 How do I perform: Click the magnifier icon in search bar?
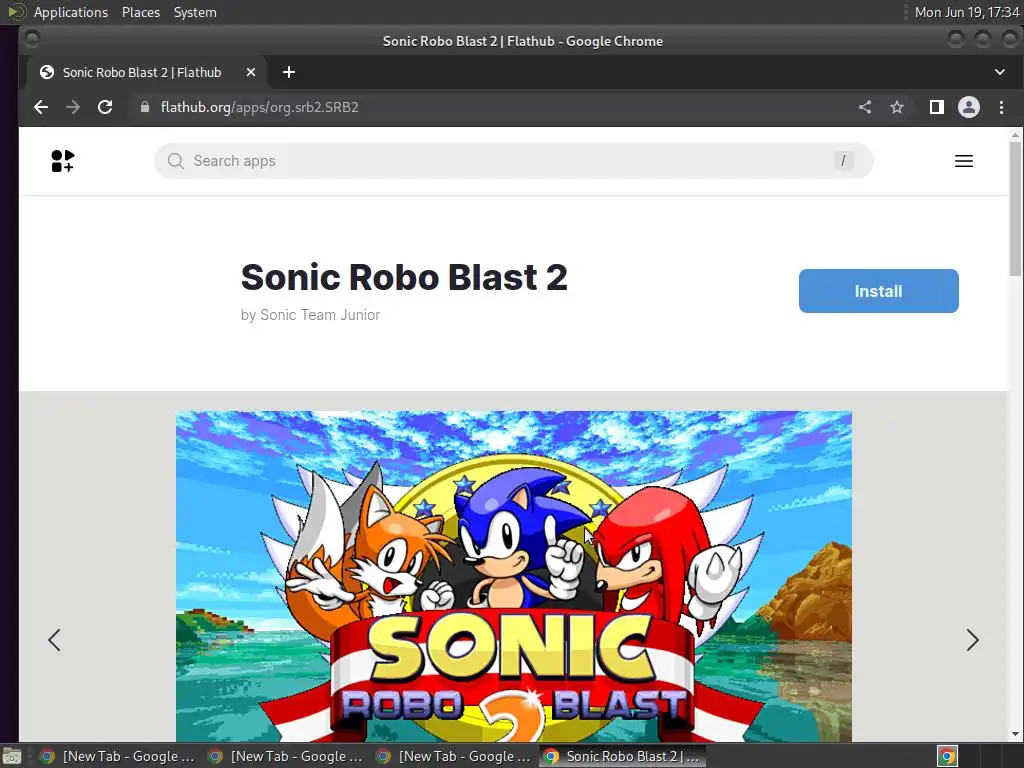pos(175,161)
